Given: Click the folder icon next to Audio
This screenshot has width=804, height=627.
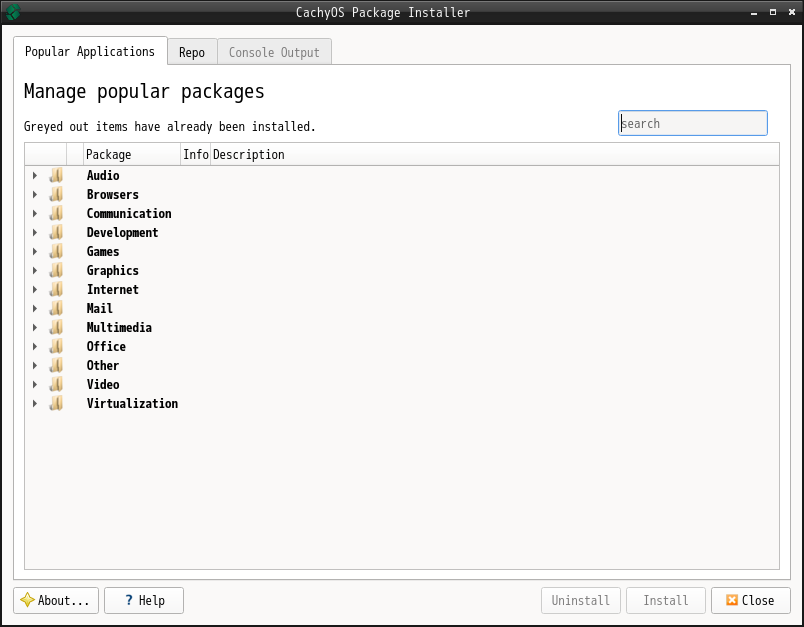Looking at the screenshot, I should tap(56, 175).
